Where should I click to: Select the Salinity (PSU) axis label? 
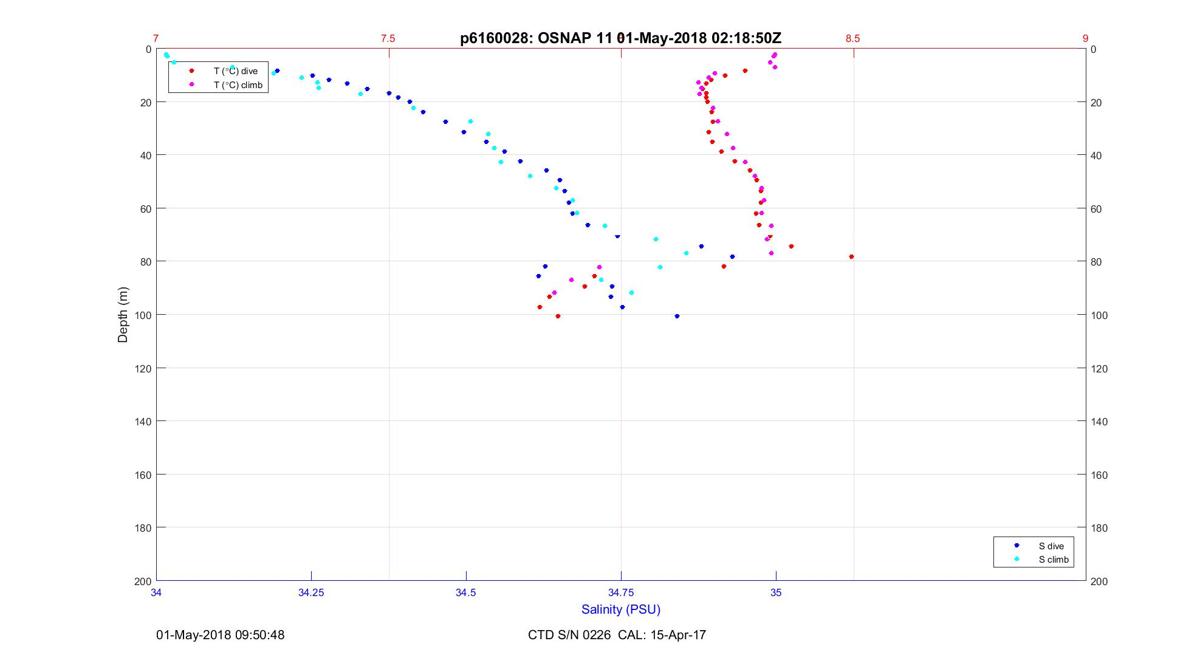click(620, 609)
